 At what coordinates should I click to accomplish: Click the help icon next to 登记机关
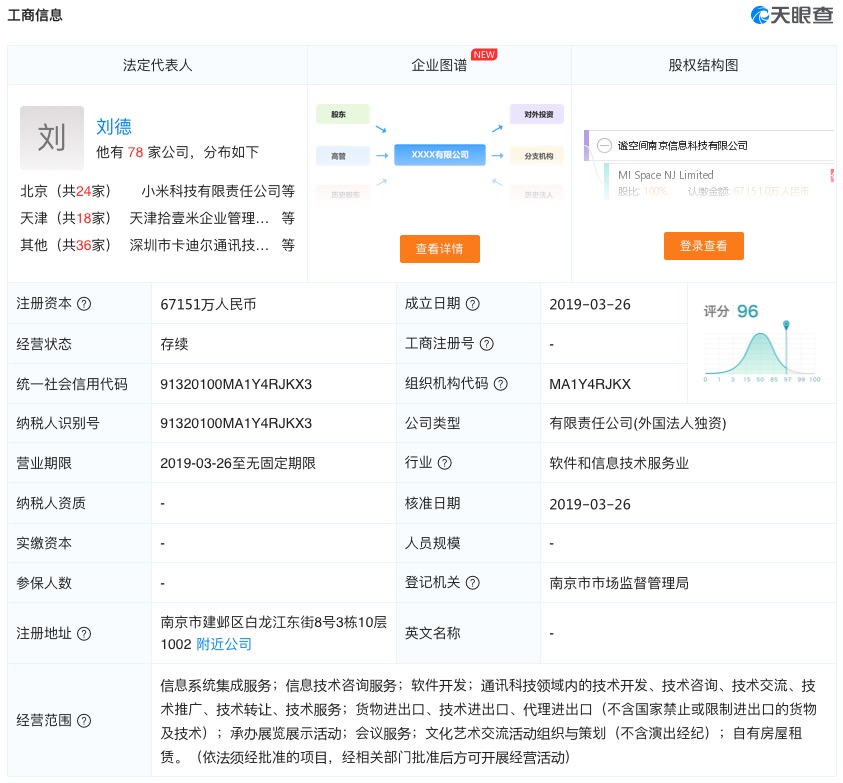pos(472,583)
